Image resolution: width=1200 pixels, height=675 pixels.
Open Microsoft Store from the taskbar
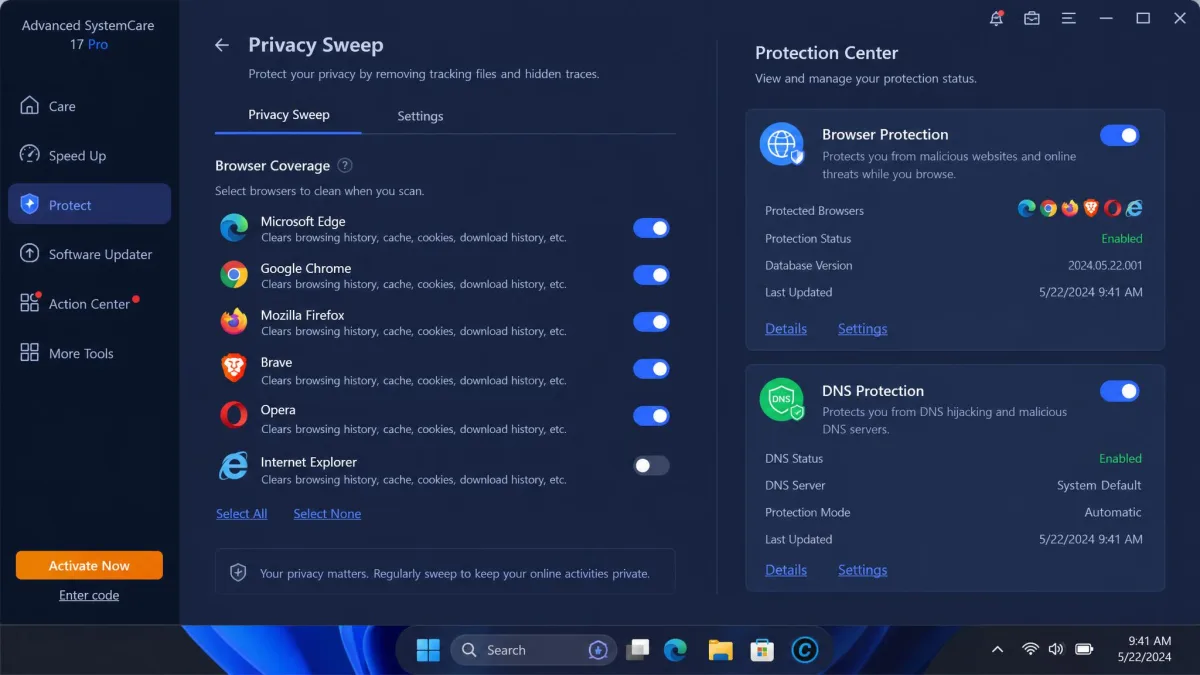click(762, 650)
